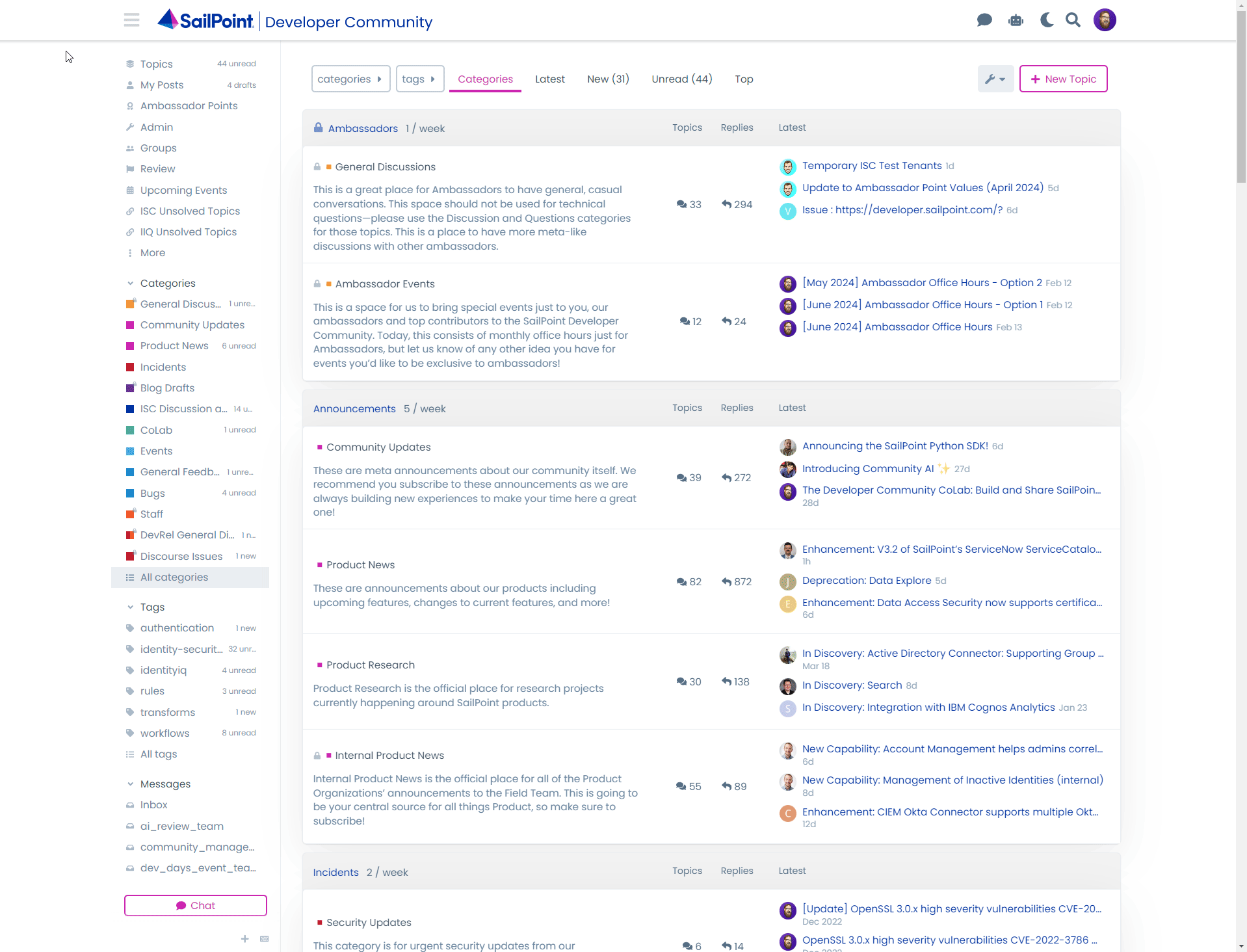The width and height of the screenshot is (1247, 952).
Task: Open General Discussions subcategory
Action: 385,166
